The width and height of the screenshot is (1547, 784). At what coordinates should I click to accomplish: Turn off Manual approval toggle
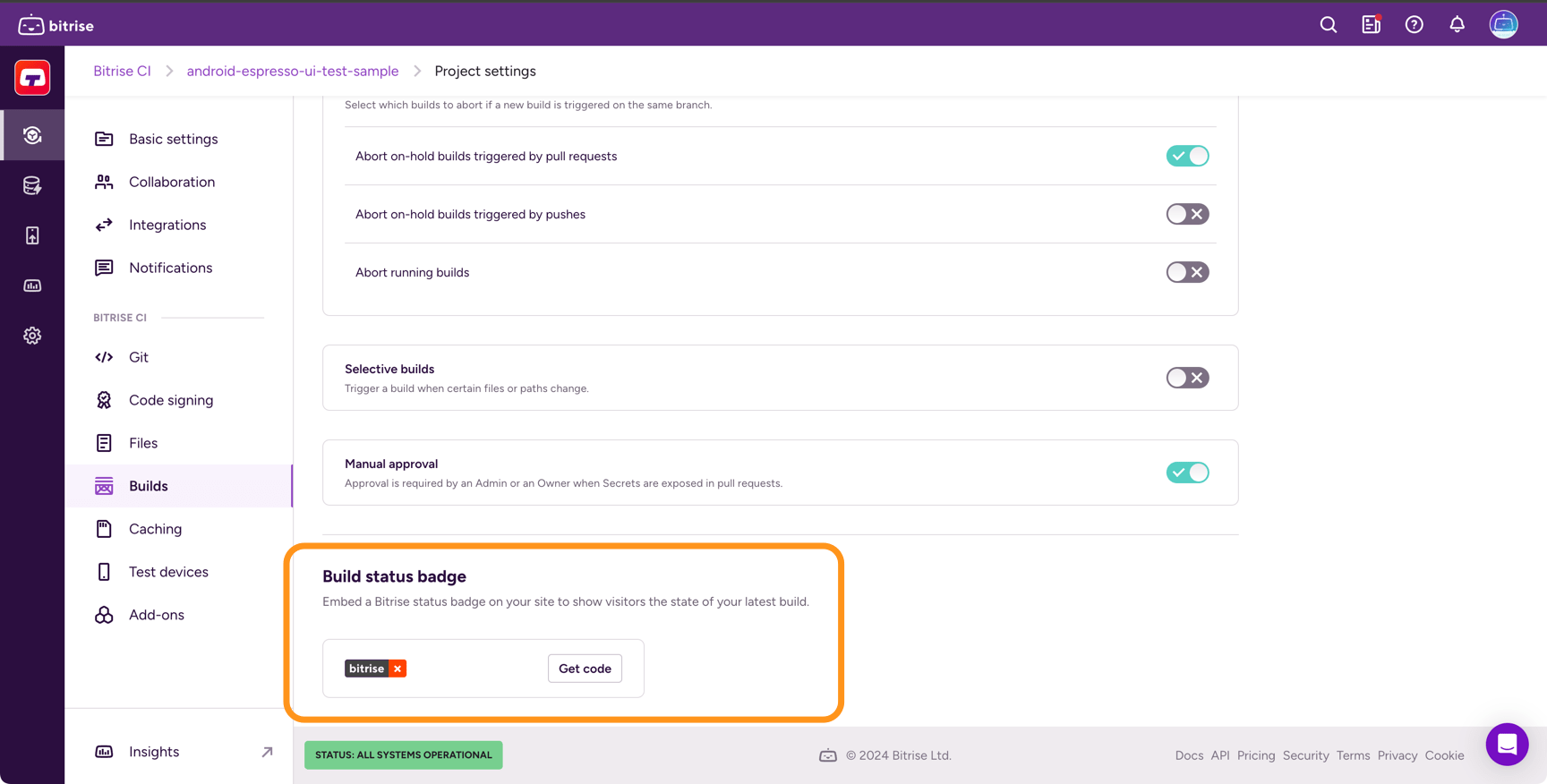point(1187,473)
